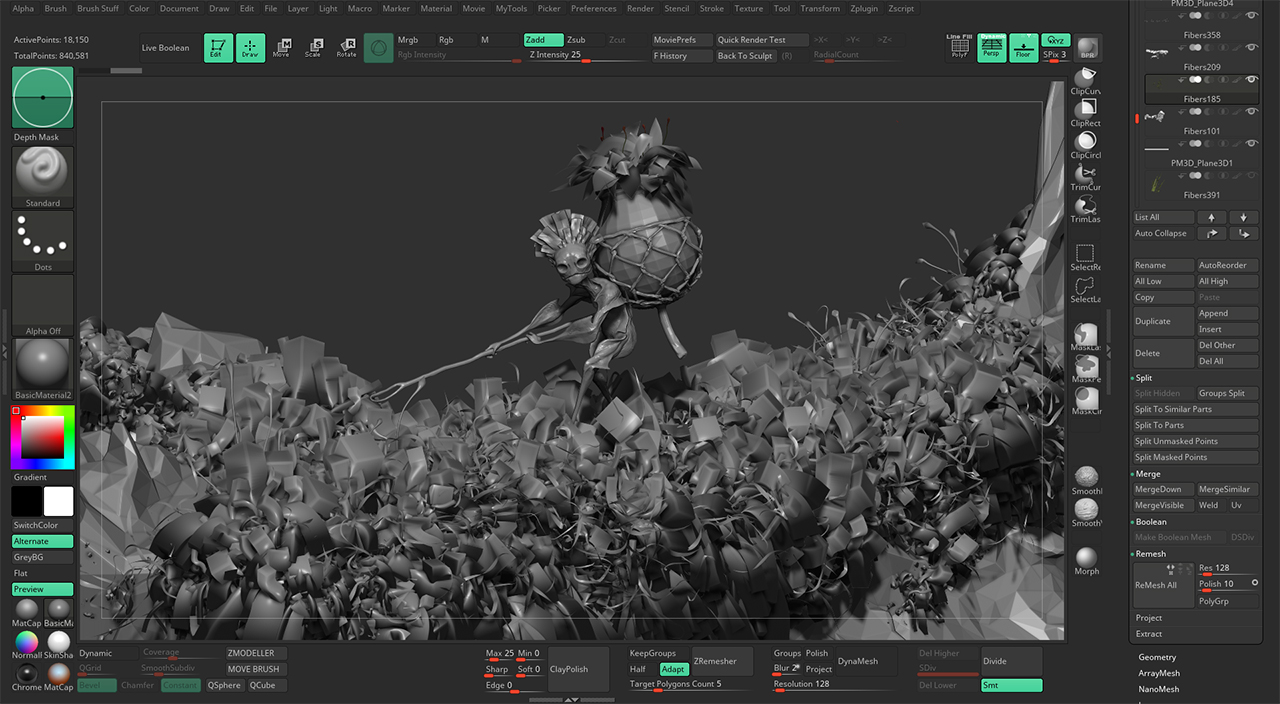This screenshot has height=704, width=1280.
Task: Choose the TrimLasso brush icon
Action: click(x=1086, y=205)
